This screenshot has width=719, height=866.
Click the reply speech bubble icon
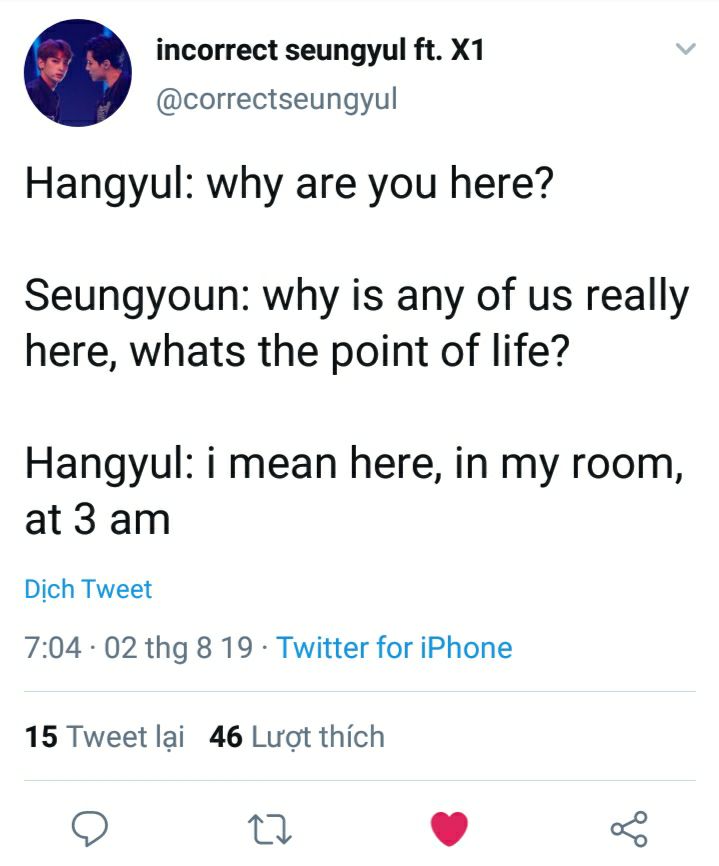(91, 828)
